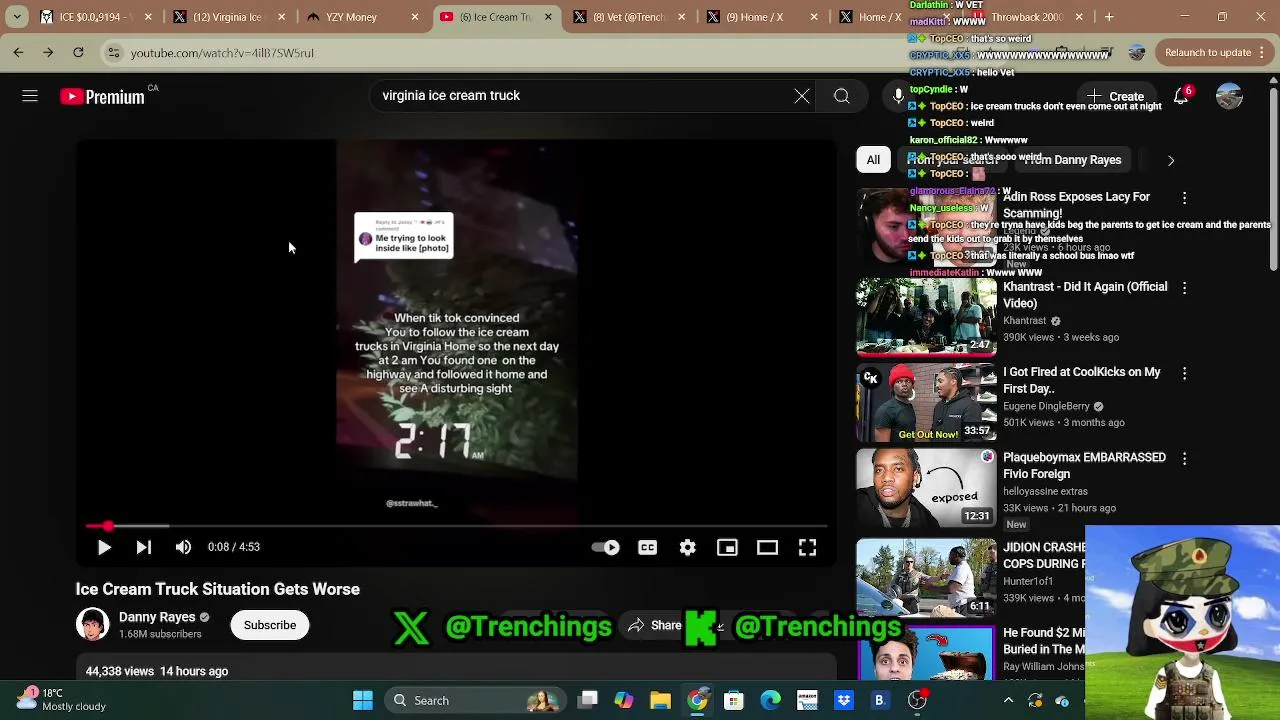Clear the search box with the X
1280x720 pixels.
coord(802,96)
